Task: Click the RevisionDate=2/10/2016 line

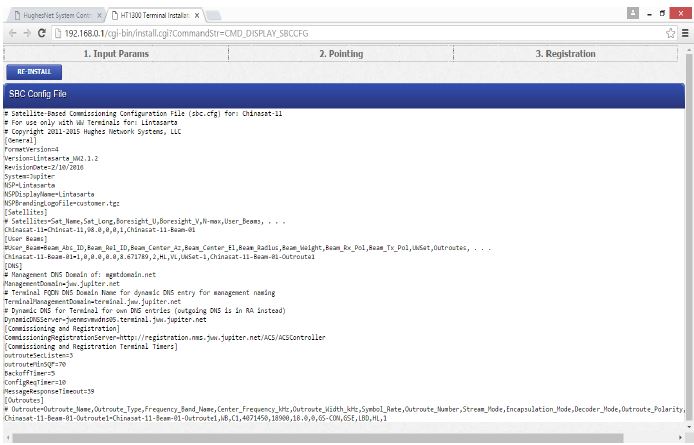Action: [44, 167]
